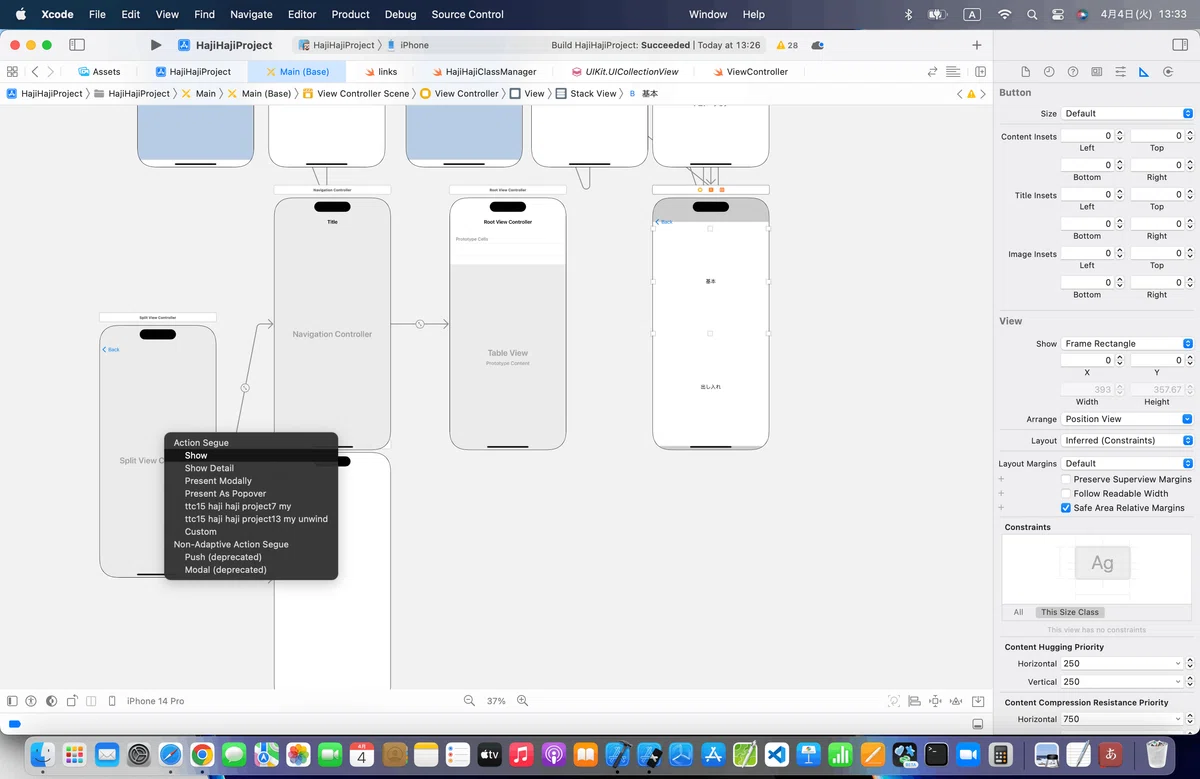
Task: Open the Source Control menu
Action: coord(467,14)
